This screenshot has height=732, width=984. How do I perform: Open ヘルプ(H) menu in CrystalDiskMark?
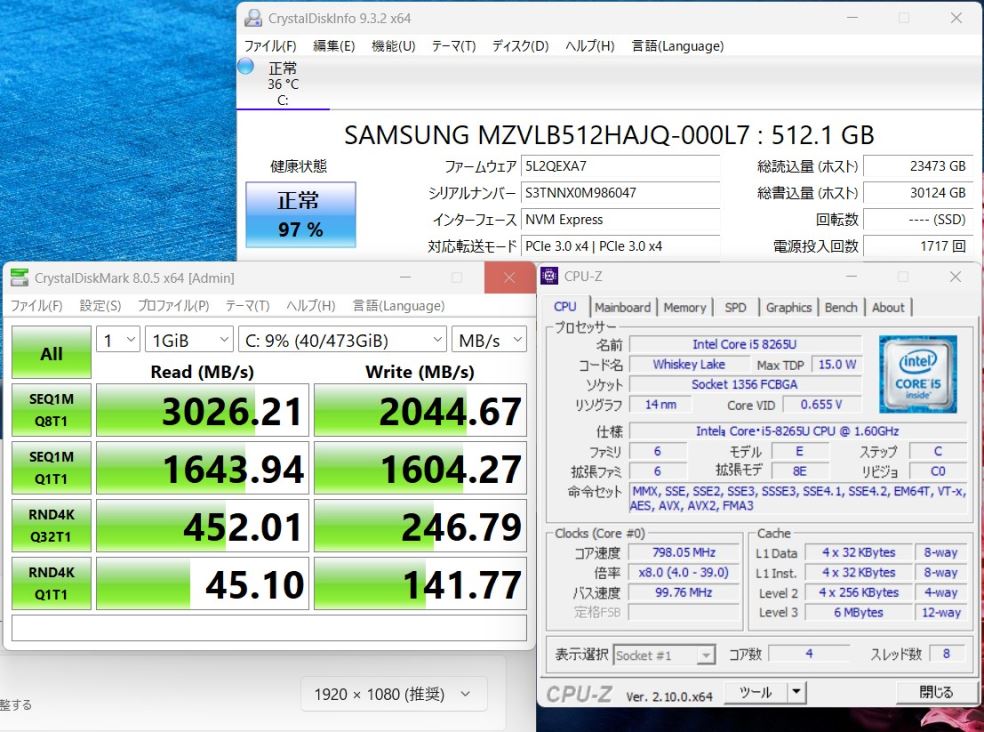[311, 306]
